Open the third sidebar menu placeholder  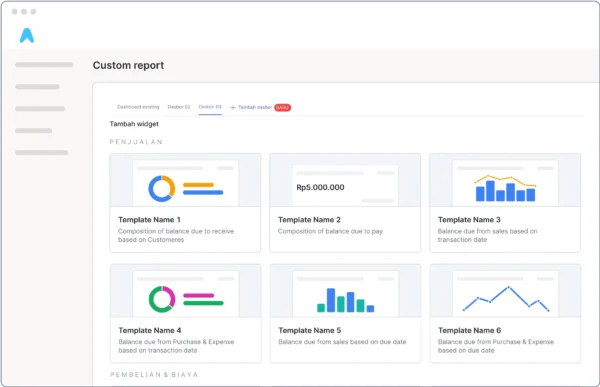40,109
